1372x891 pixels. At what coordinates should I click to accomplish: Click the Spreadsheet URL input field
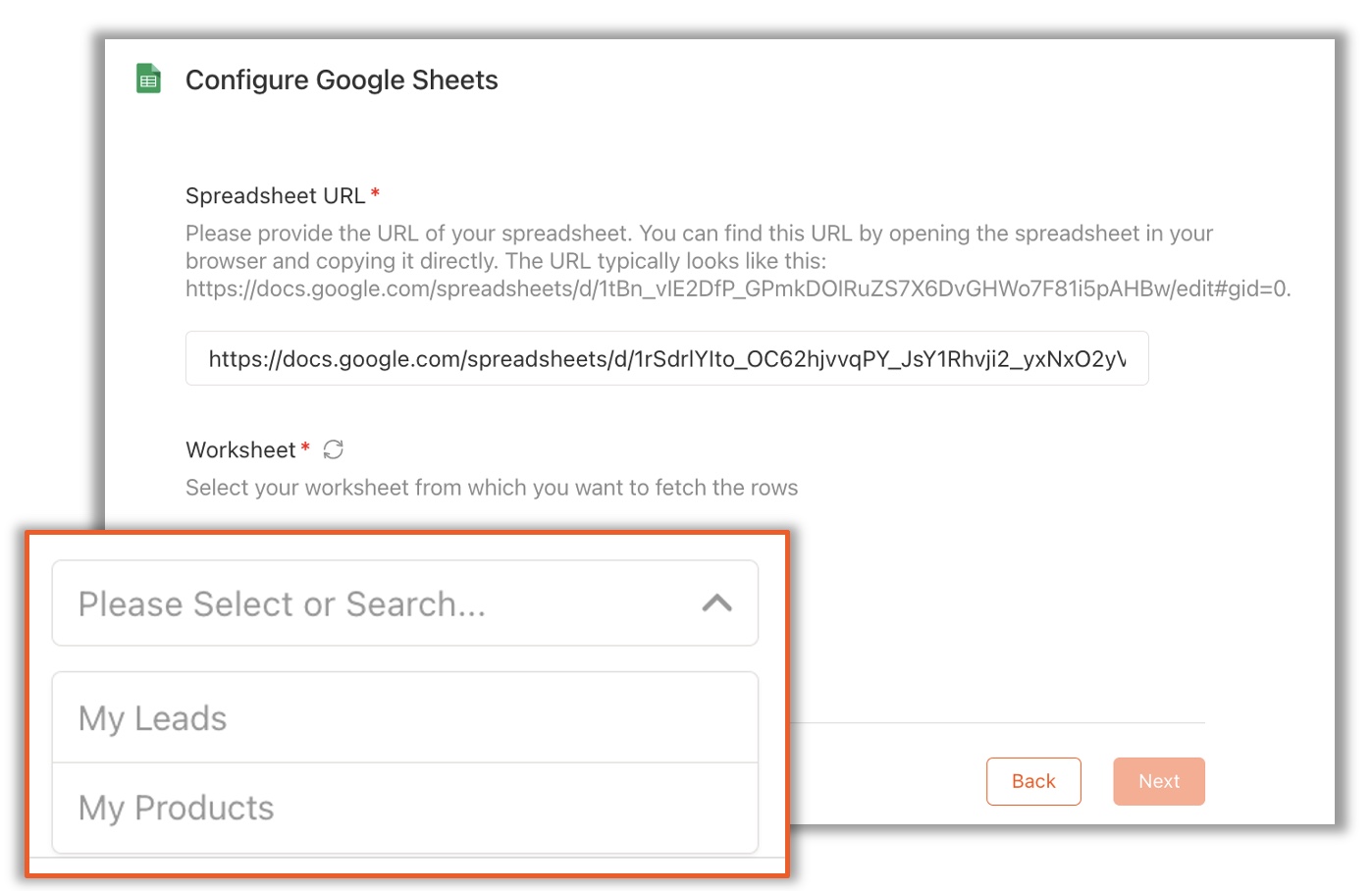[x=667, y=358]
